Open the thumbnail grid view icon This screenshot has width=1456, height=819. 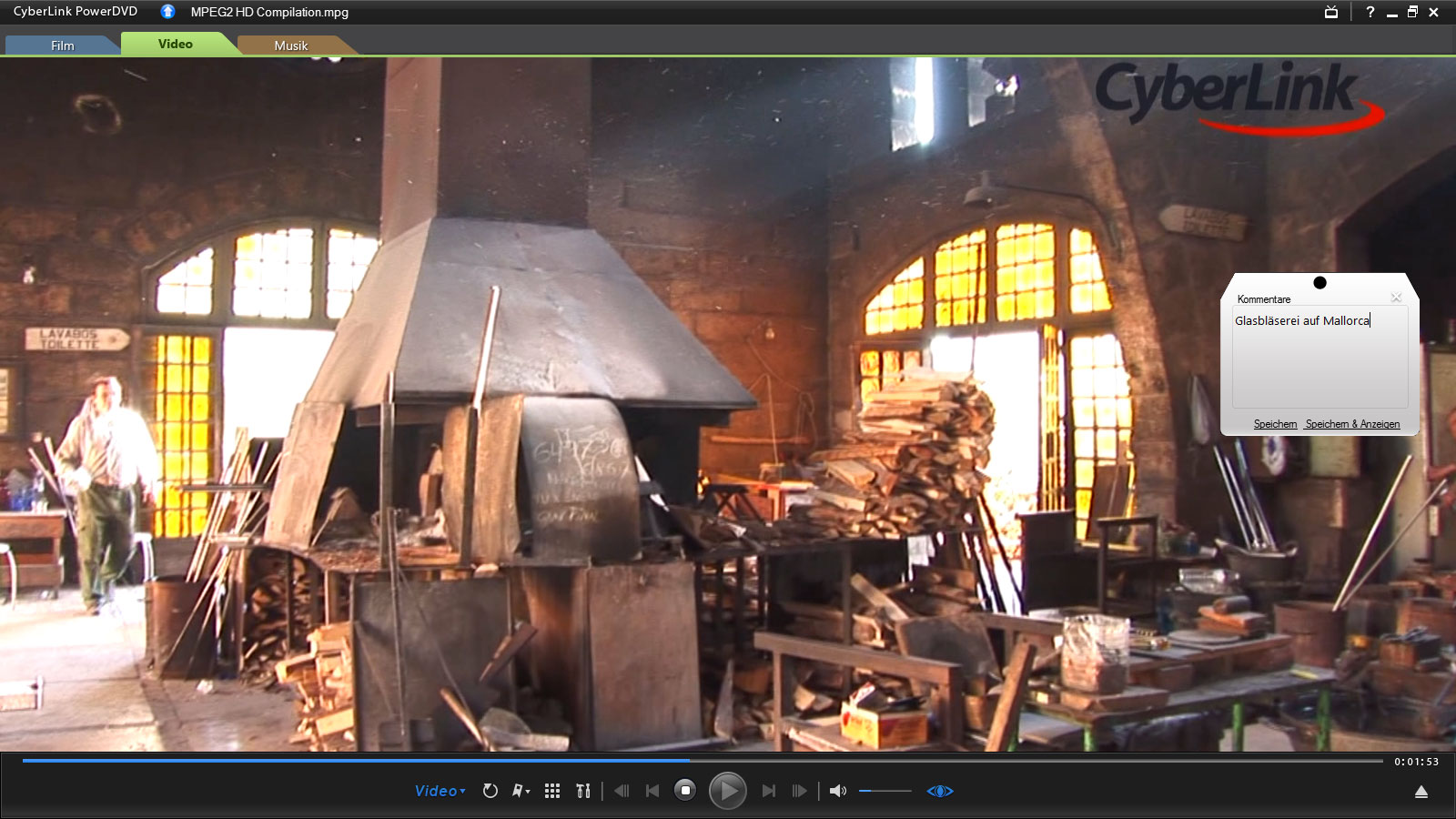click(x=552, y=791)
